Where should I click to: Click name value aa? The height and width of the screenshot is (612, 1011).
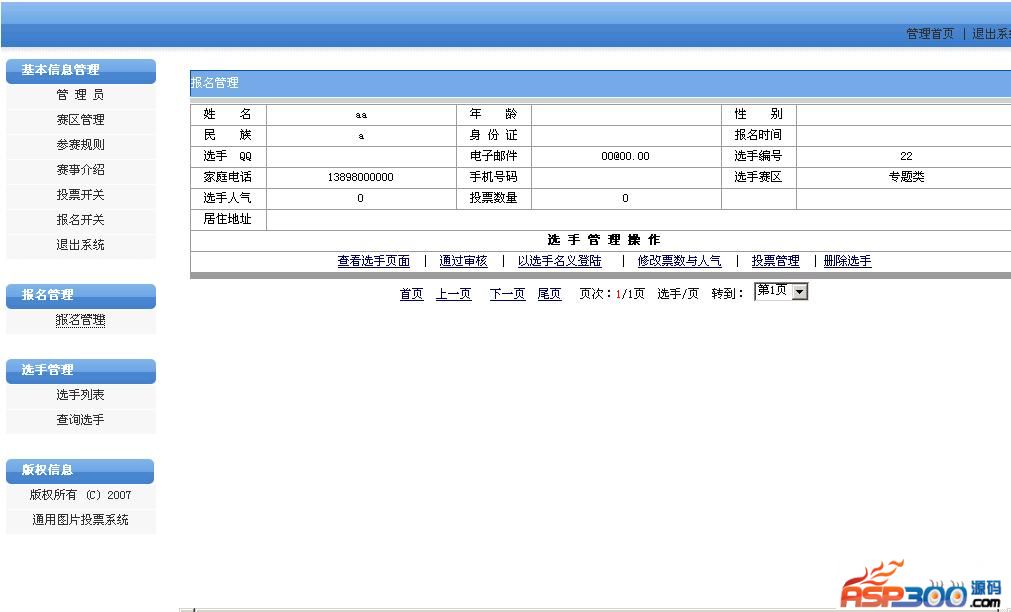click(360, 115)
